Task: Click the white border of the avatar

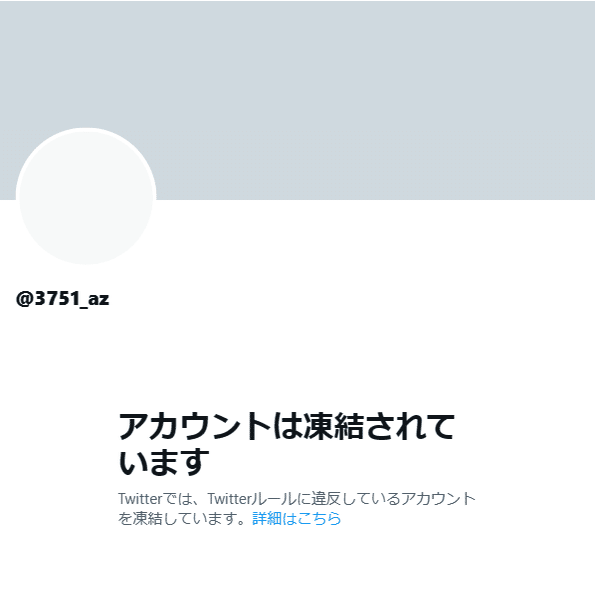Action: (x=86, y=130)
